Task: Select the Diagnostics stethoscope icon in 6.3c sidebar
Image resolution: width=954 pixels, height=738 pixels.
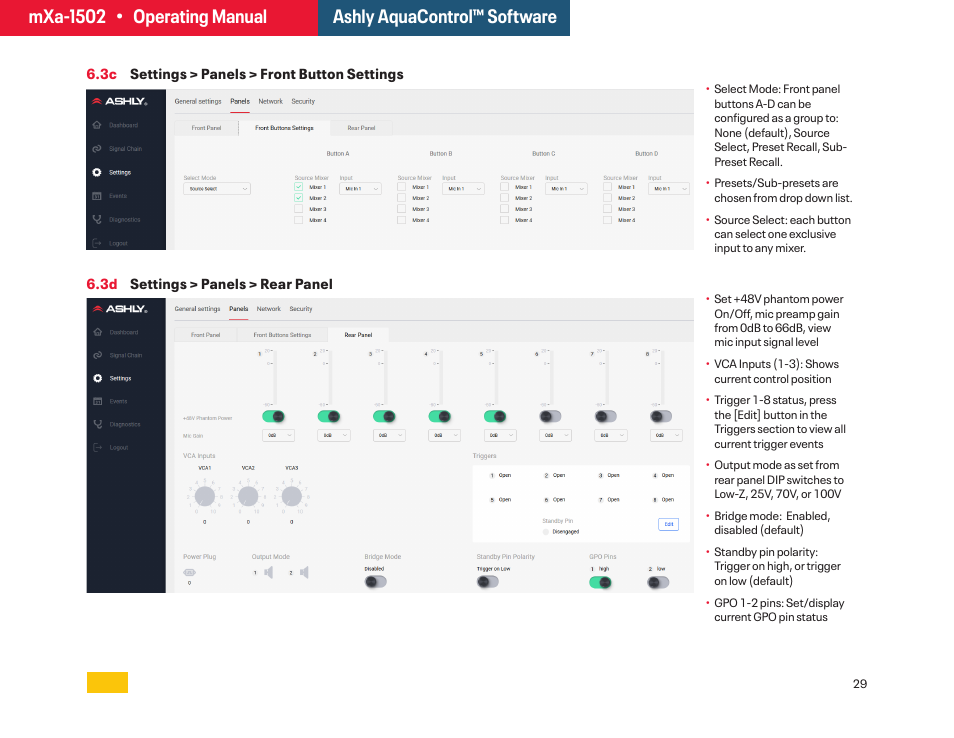Action: click(x=97, y=219)
